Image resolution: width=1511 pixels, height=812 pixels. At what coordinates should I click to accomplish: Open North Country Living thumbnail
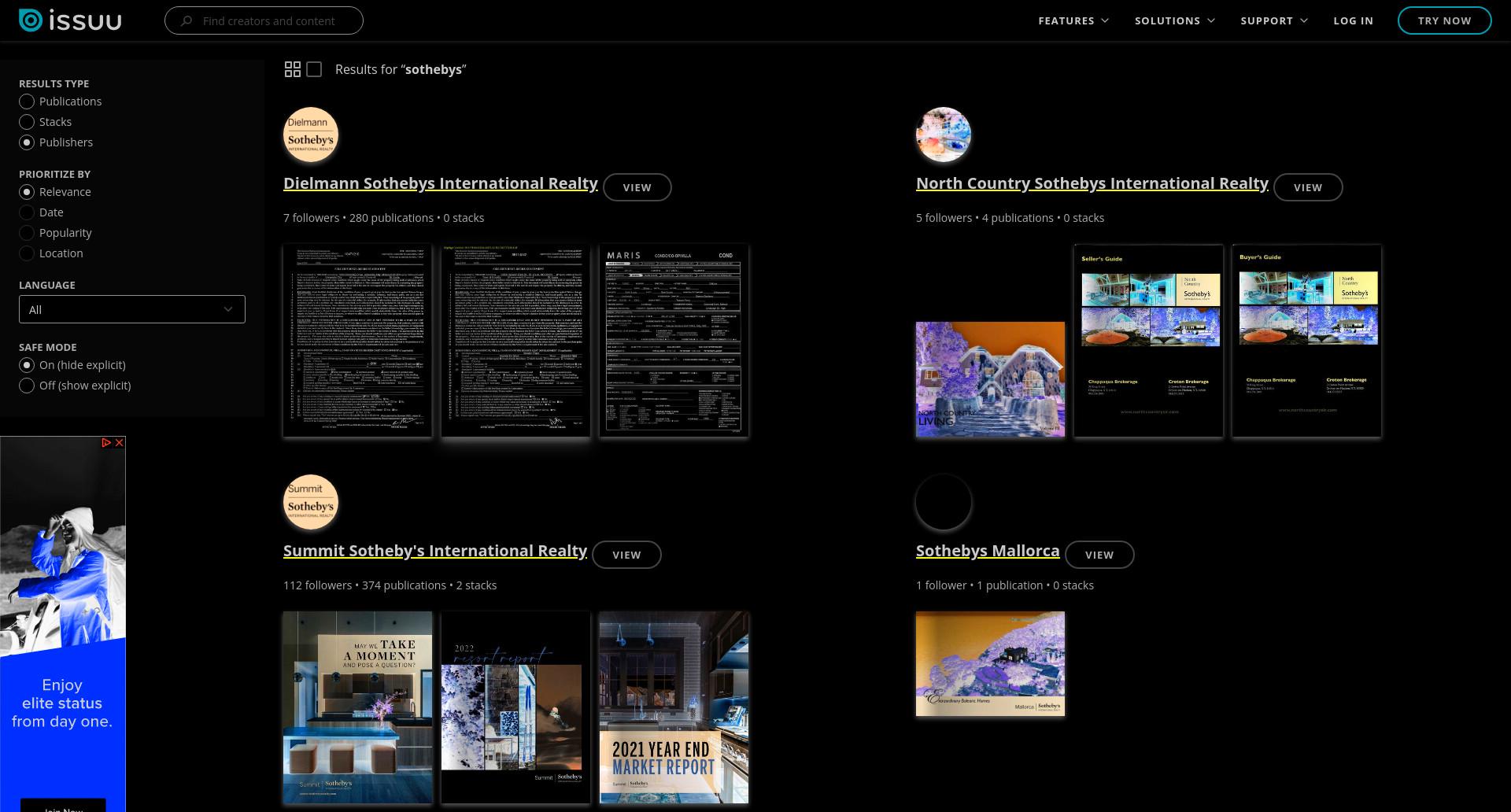[x=990, y=379]
